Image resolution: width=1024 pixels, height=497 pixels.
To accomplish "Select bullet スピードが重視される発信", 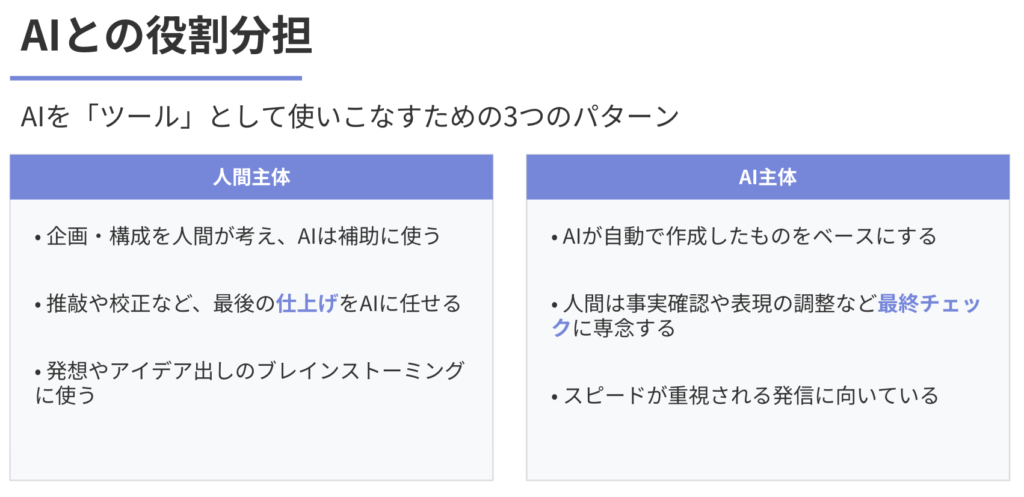I will click(745, 395).
